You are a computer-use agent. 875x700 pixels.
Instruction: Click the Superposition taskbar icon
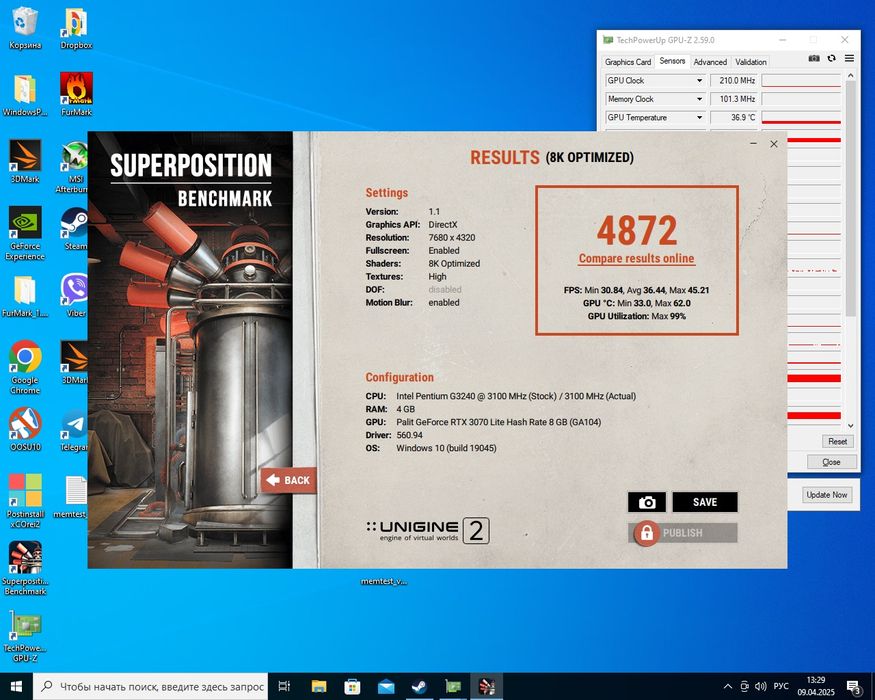point(487,686)
